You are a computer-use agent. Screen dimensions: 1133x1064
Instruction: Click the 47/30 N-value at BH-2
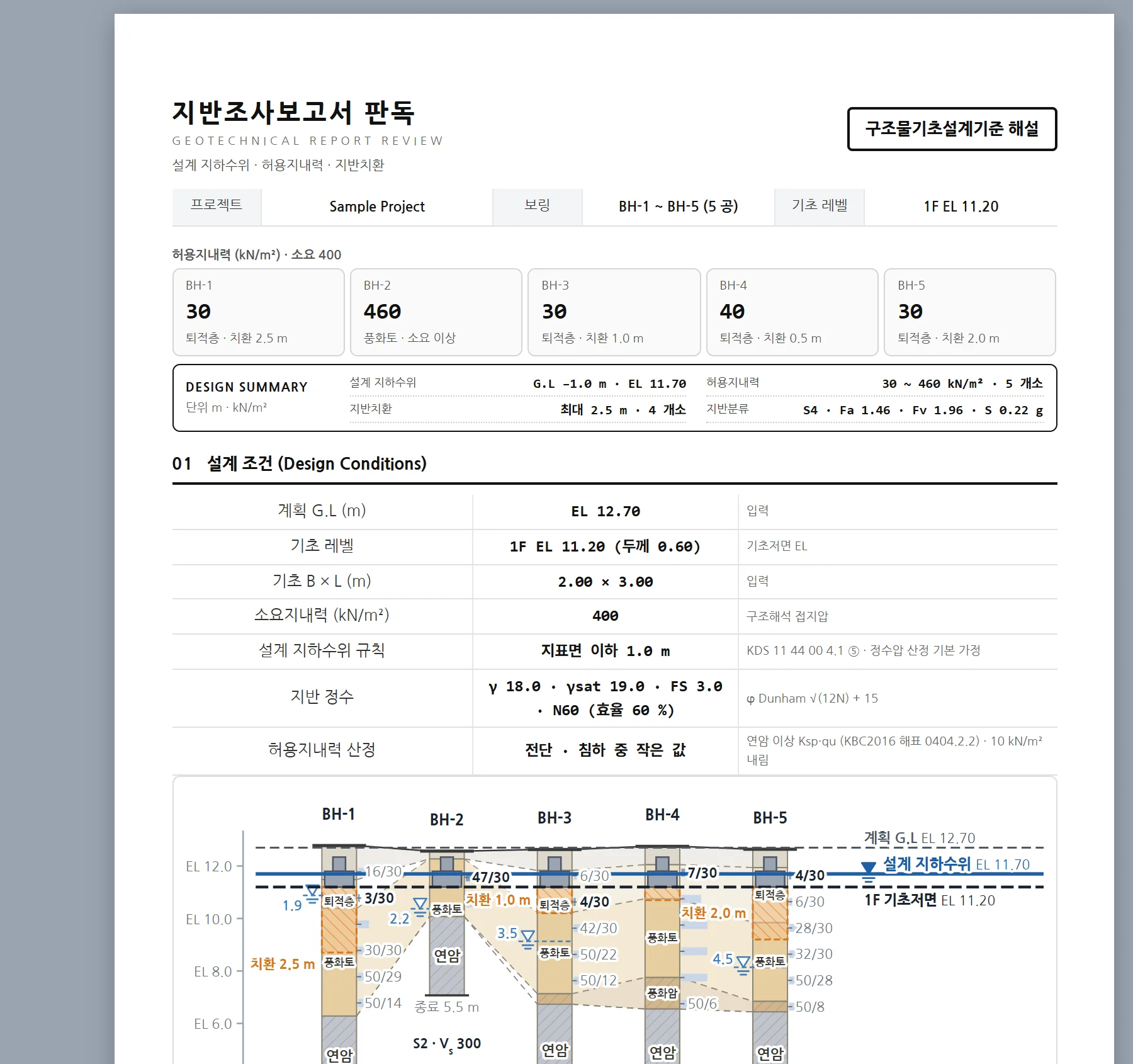coord(491,877)
